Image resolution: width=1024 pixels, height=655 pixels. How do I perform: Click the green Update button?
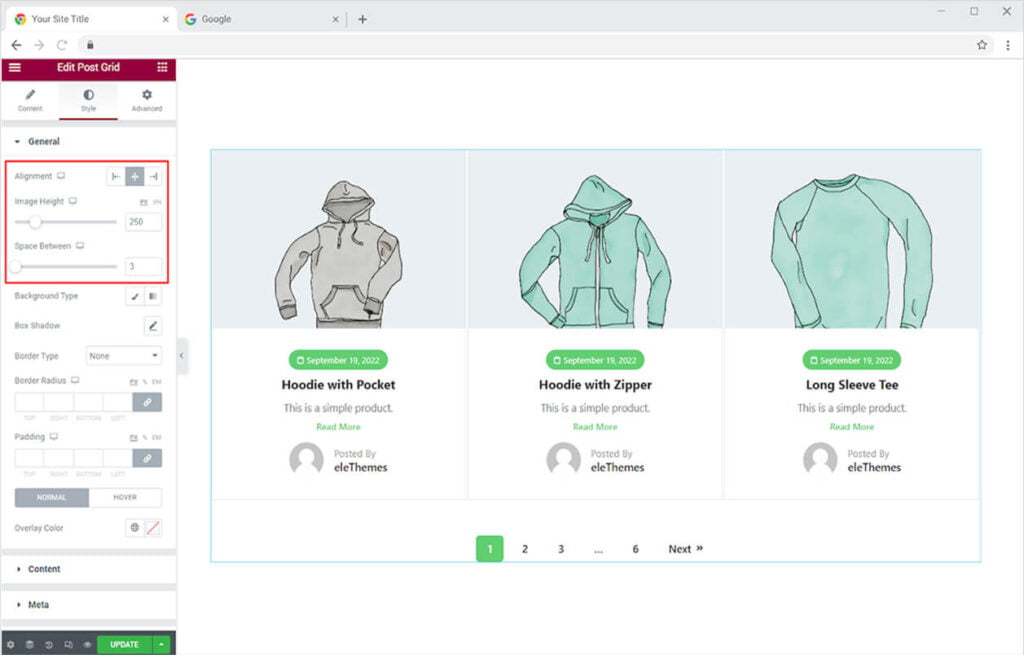click(x=124, y=645)
